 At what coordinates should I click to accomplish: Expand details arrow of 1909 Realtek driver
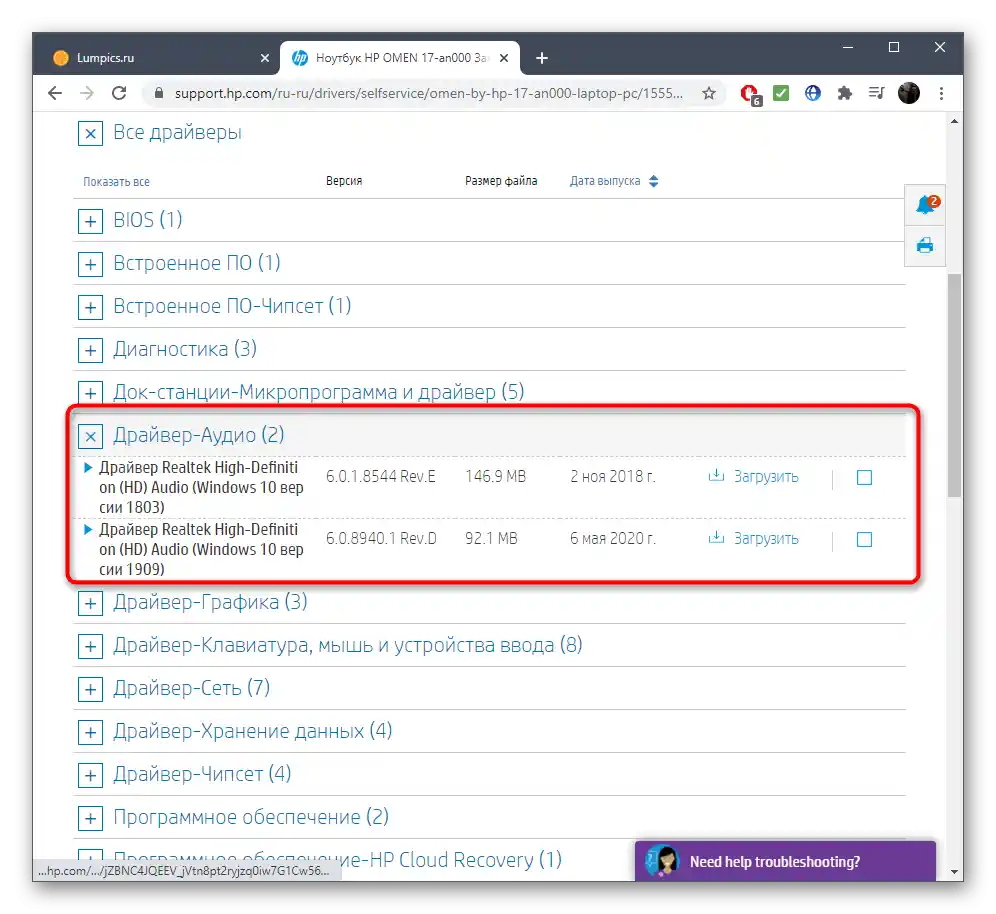tap(88, 529)
